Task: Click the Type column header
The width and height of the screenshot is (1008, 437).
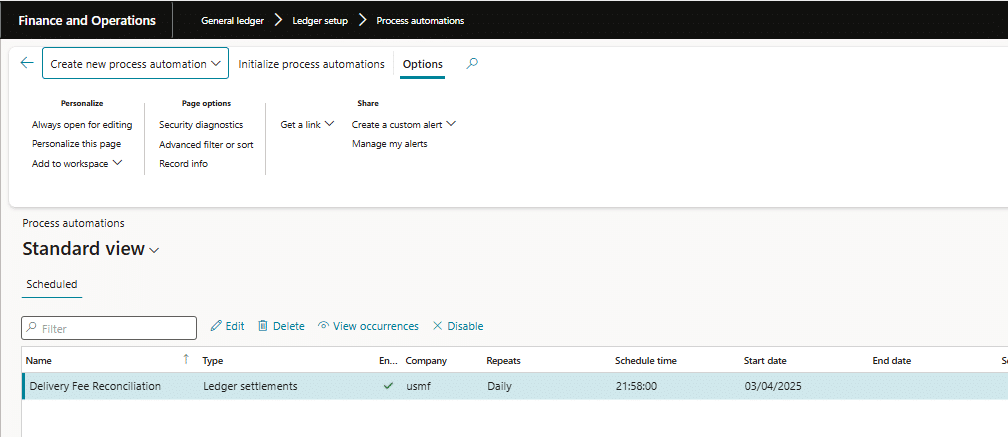Action: point(213,361)
